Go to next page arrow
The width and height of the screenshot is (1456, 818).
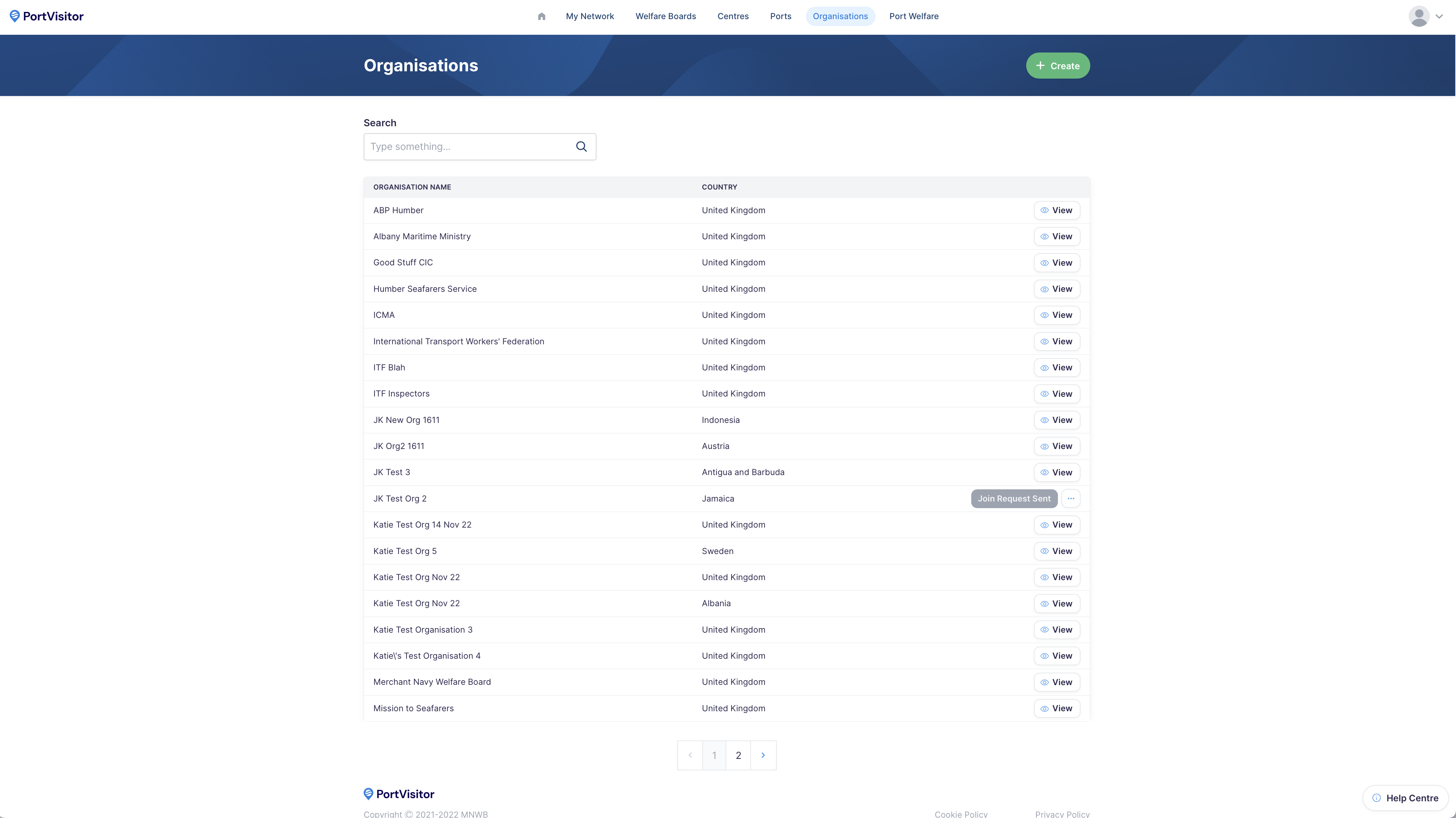[763, 755]
